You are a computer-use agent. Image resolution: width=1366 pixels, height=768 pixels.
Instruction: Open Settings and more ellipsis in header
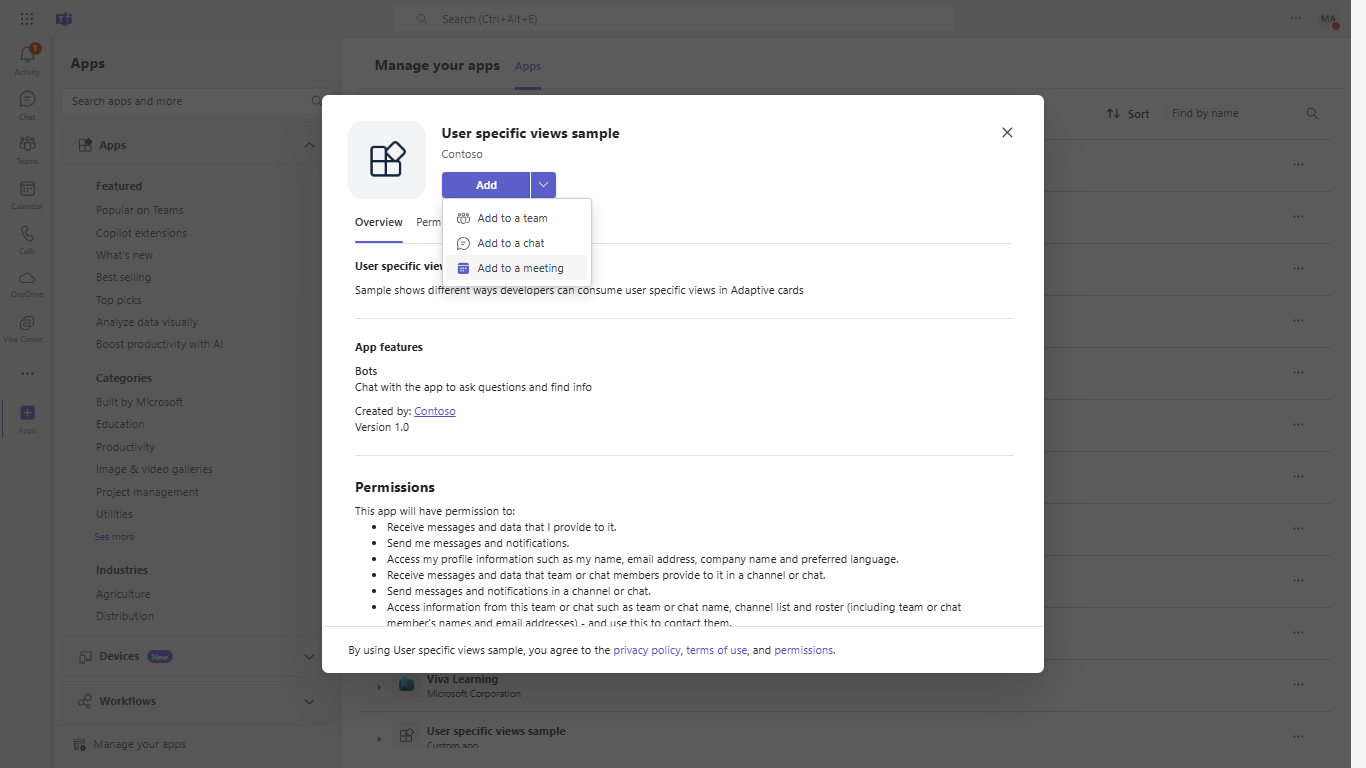[x=1296, y=18]
